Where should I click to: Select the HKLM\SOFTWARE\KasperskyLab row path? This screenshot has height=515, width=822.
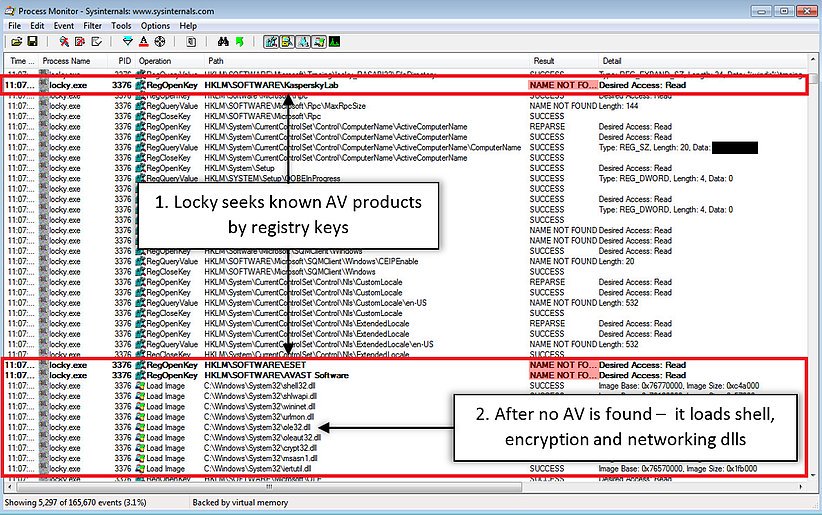(272, 85)
